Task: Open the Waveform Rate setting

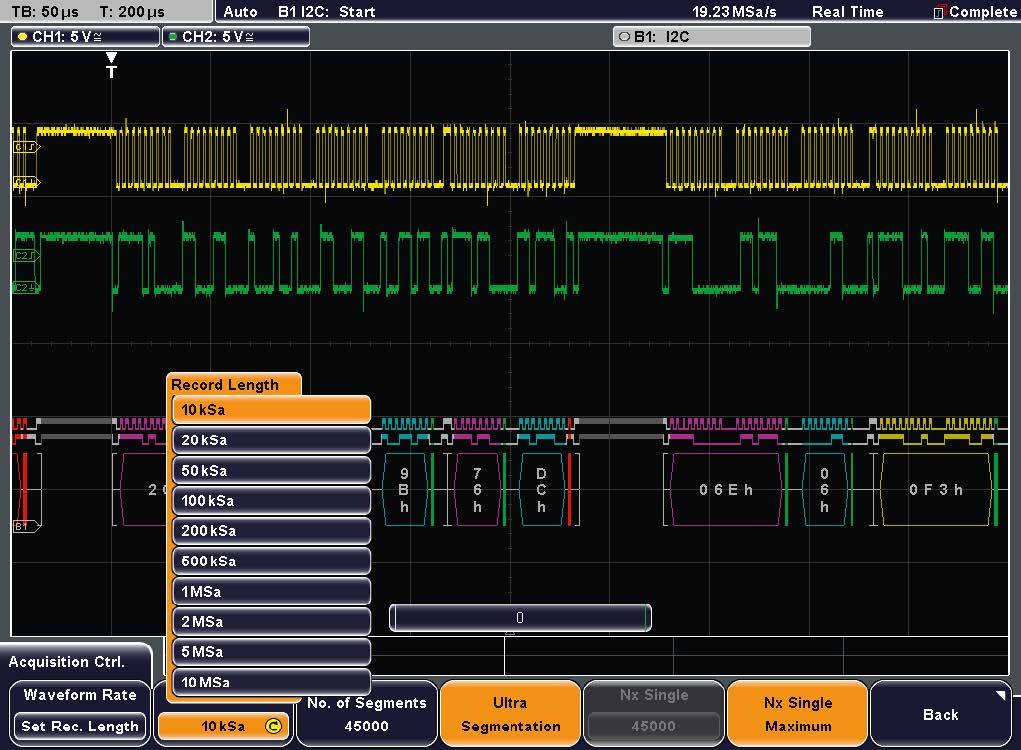Action: (x=80, y=695)
